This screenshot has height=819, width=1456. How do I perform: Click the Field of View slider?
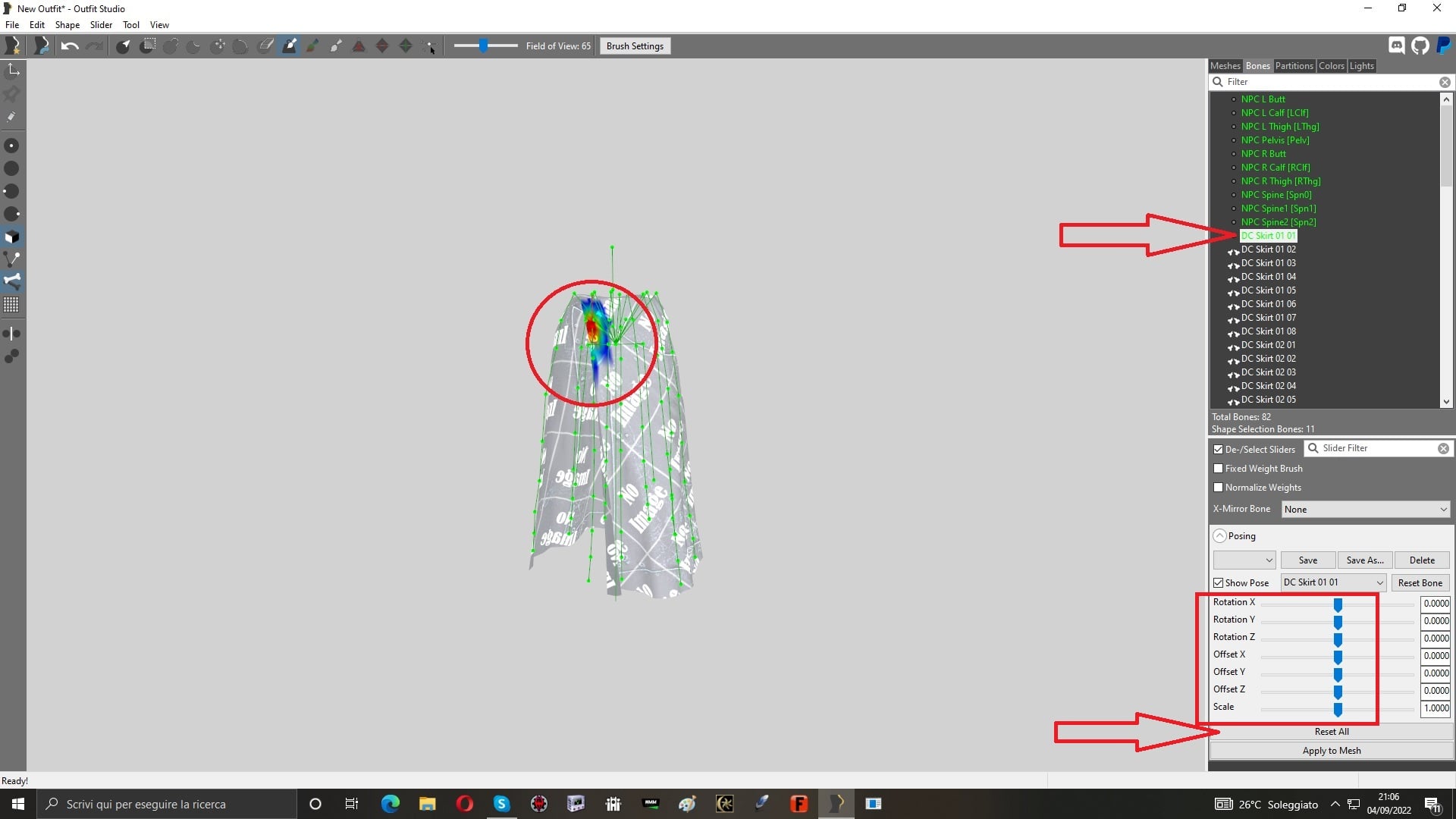(485, 46)
